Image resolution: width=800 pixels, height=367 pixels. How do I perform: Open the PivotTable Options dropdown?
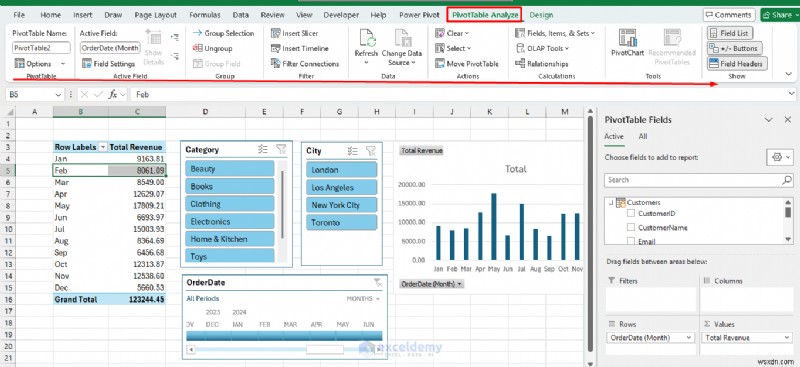coord(63,64)
